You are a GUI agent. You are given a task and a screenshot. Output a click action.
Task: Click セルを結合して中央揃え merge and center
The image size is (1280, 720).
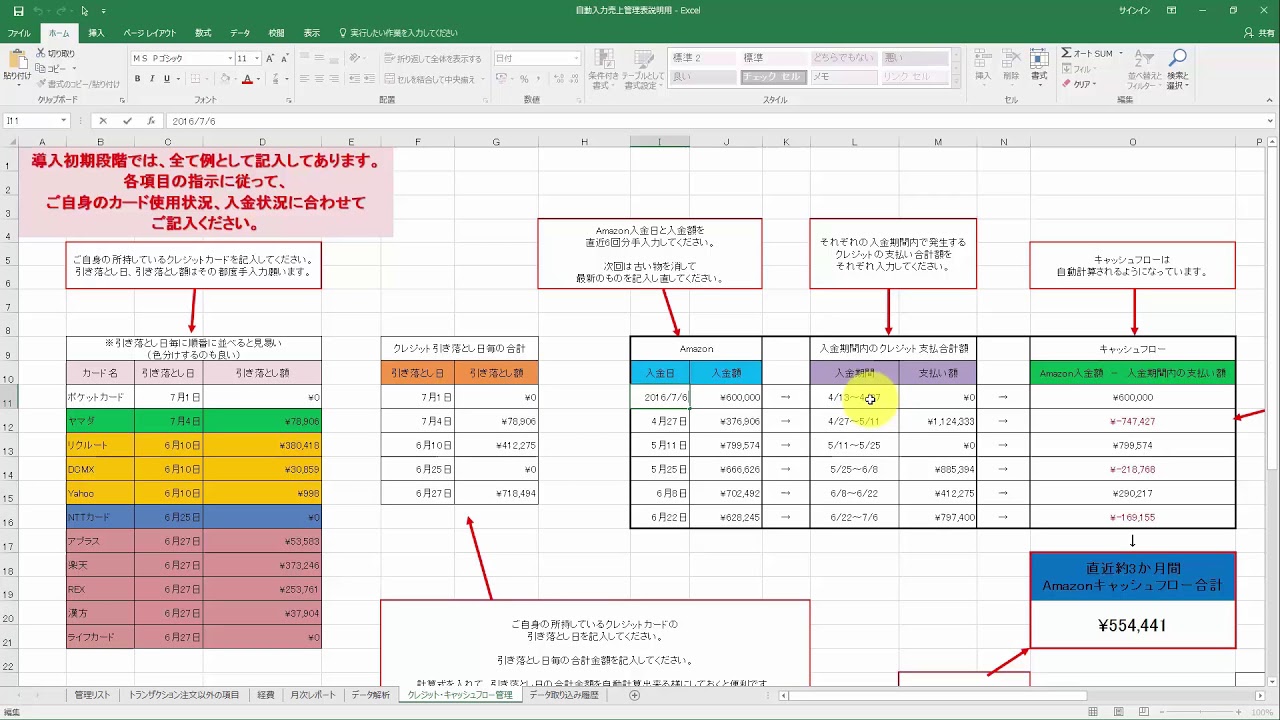point(429,79)
